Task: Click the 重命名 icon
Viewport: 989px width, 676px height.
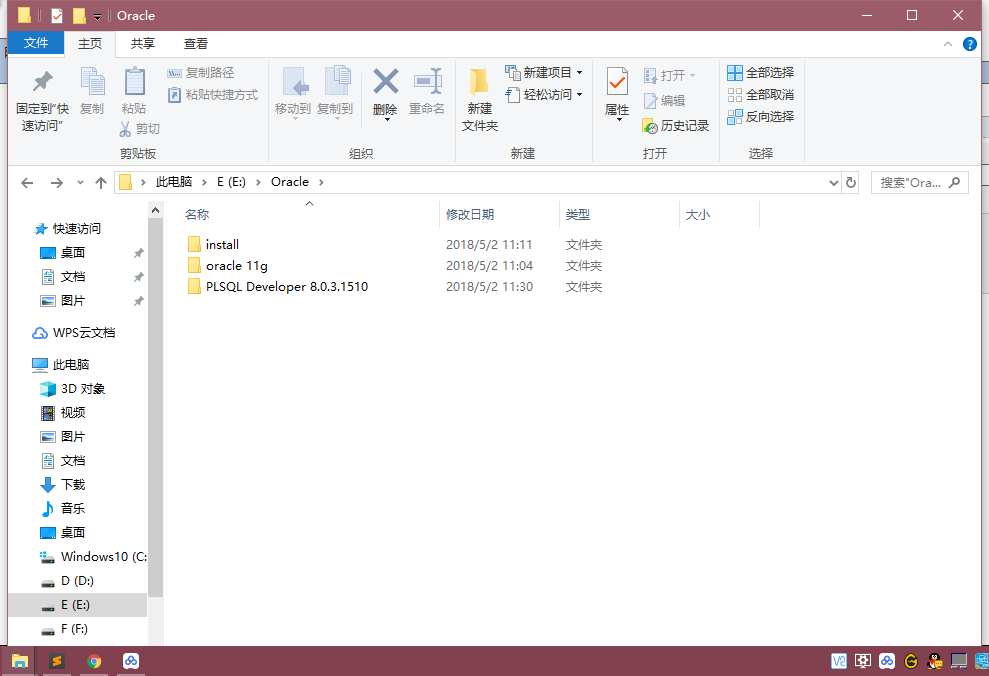Action: 427,81
